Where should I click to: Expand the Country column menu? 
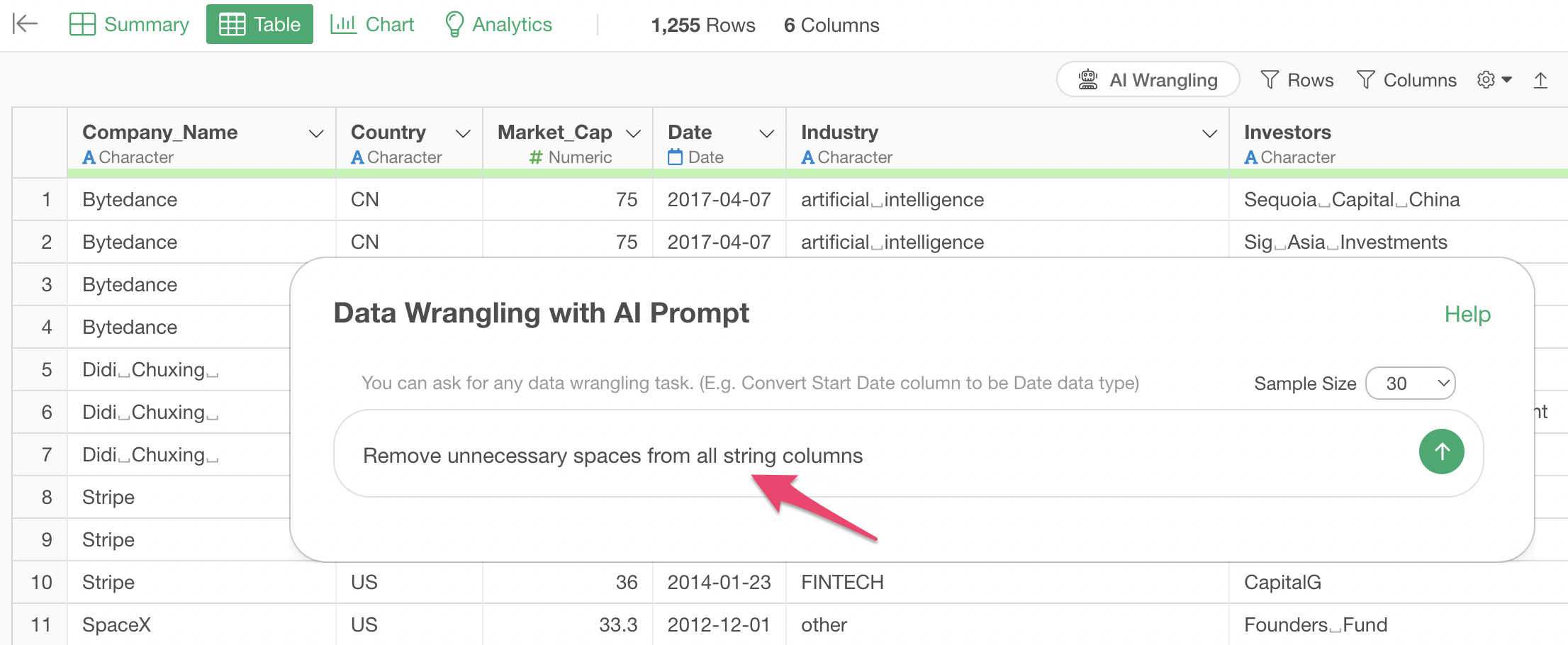tap(463, 133)
